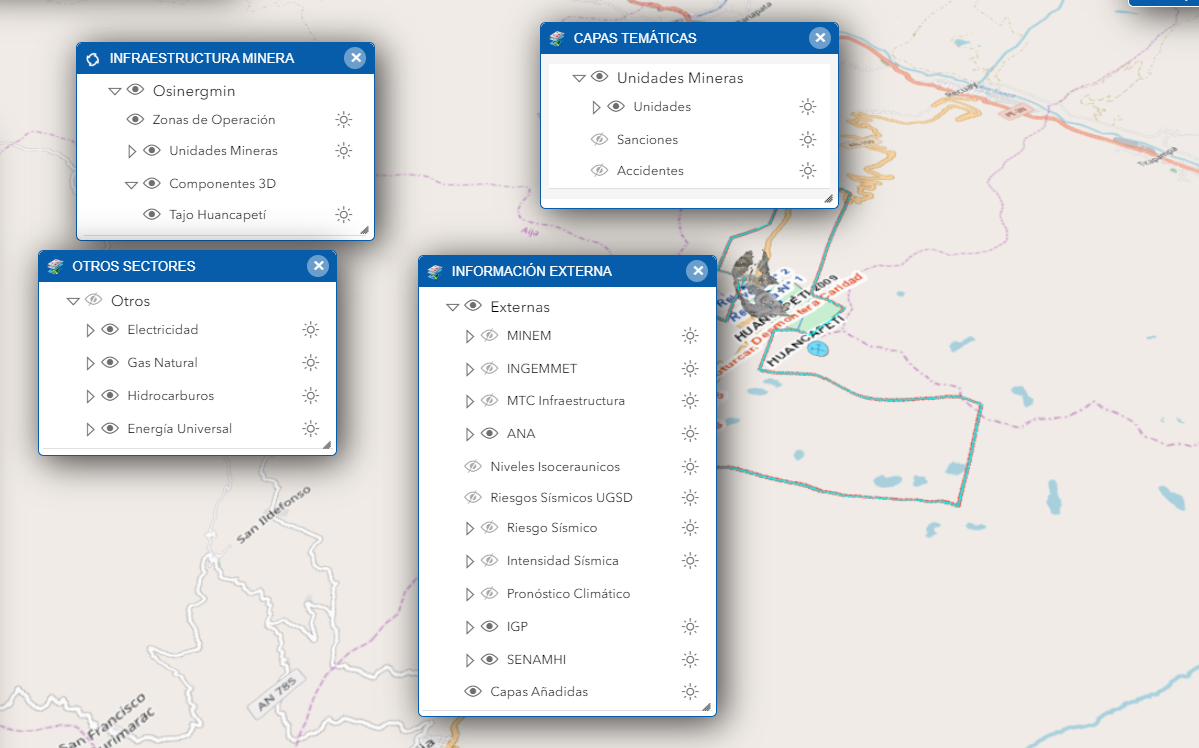Close the Infraestructura Minera panel

coord(355,58)
